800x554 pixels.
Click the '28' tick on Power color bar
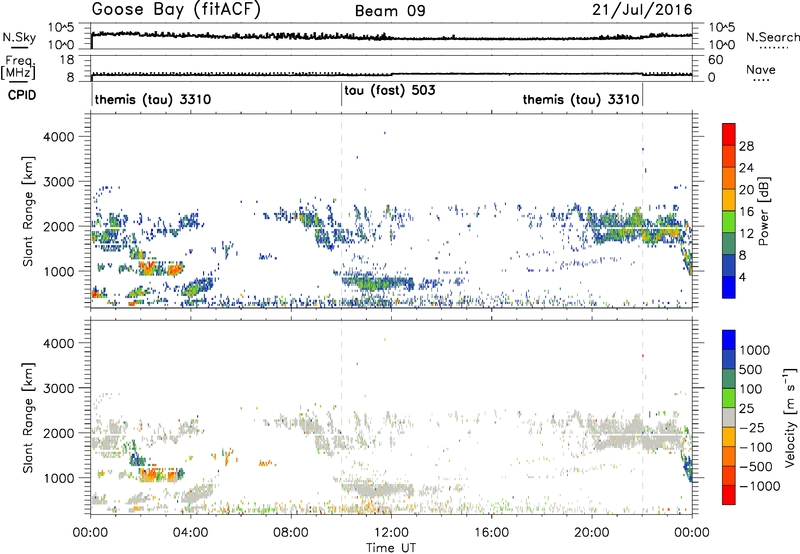746,146
